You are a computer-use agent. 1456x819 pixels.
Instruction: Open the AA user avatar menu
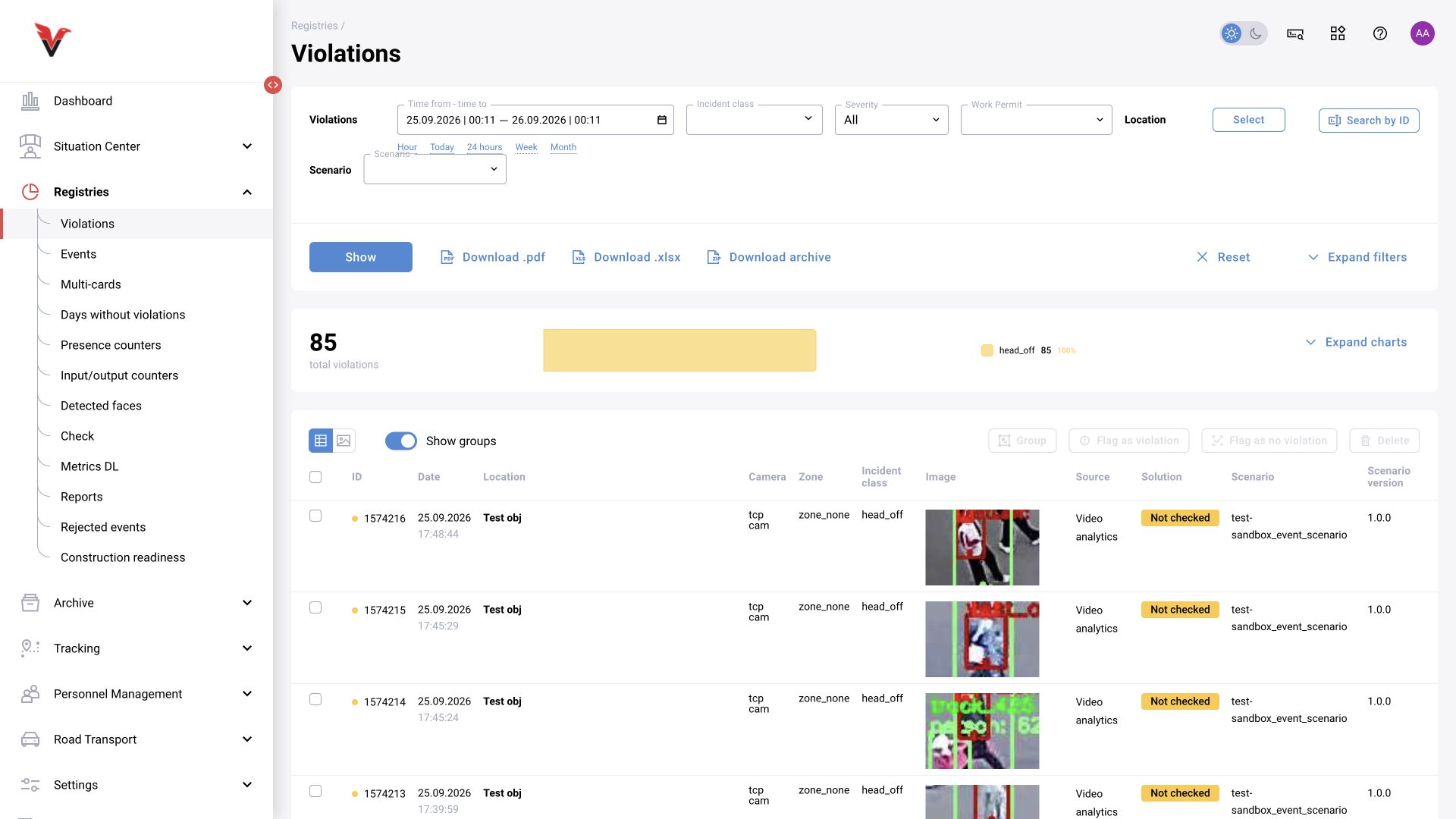[1423, 33]
